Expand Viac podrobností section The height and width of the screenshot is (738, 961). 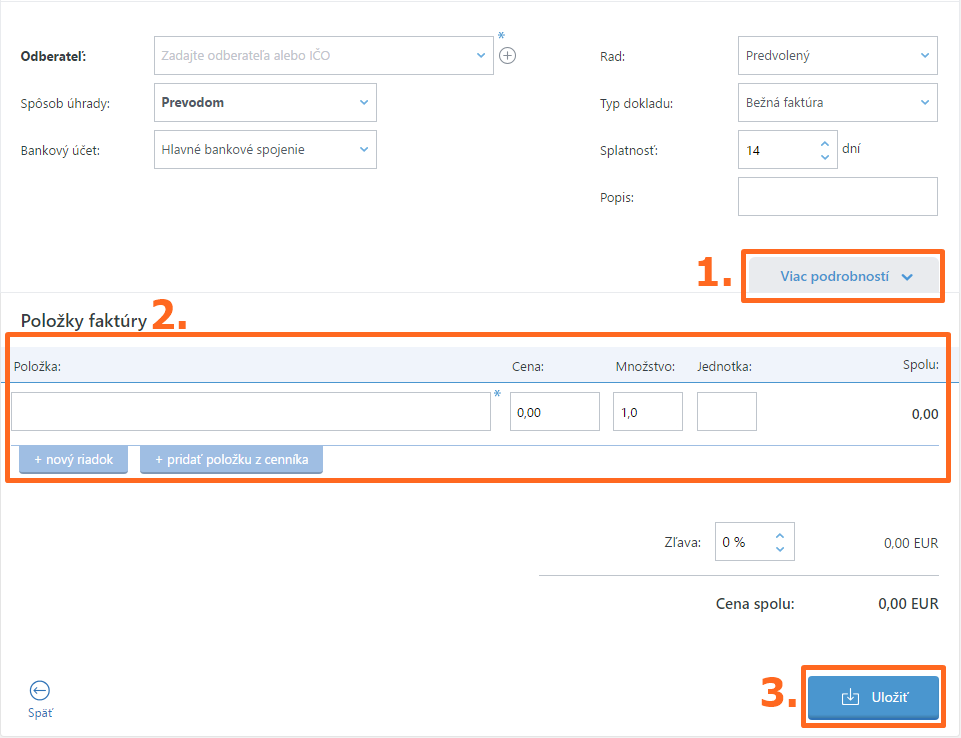coord(845,276)
